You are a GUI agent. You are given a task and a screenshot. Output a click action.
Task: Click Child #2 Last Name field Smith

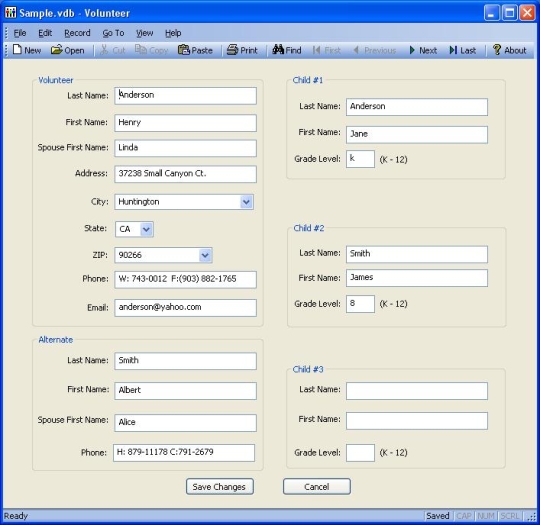point(417,254)
